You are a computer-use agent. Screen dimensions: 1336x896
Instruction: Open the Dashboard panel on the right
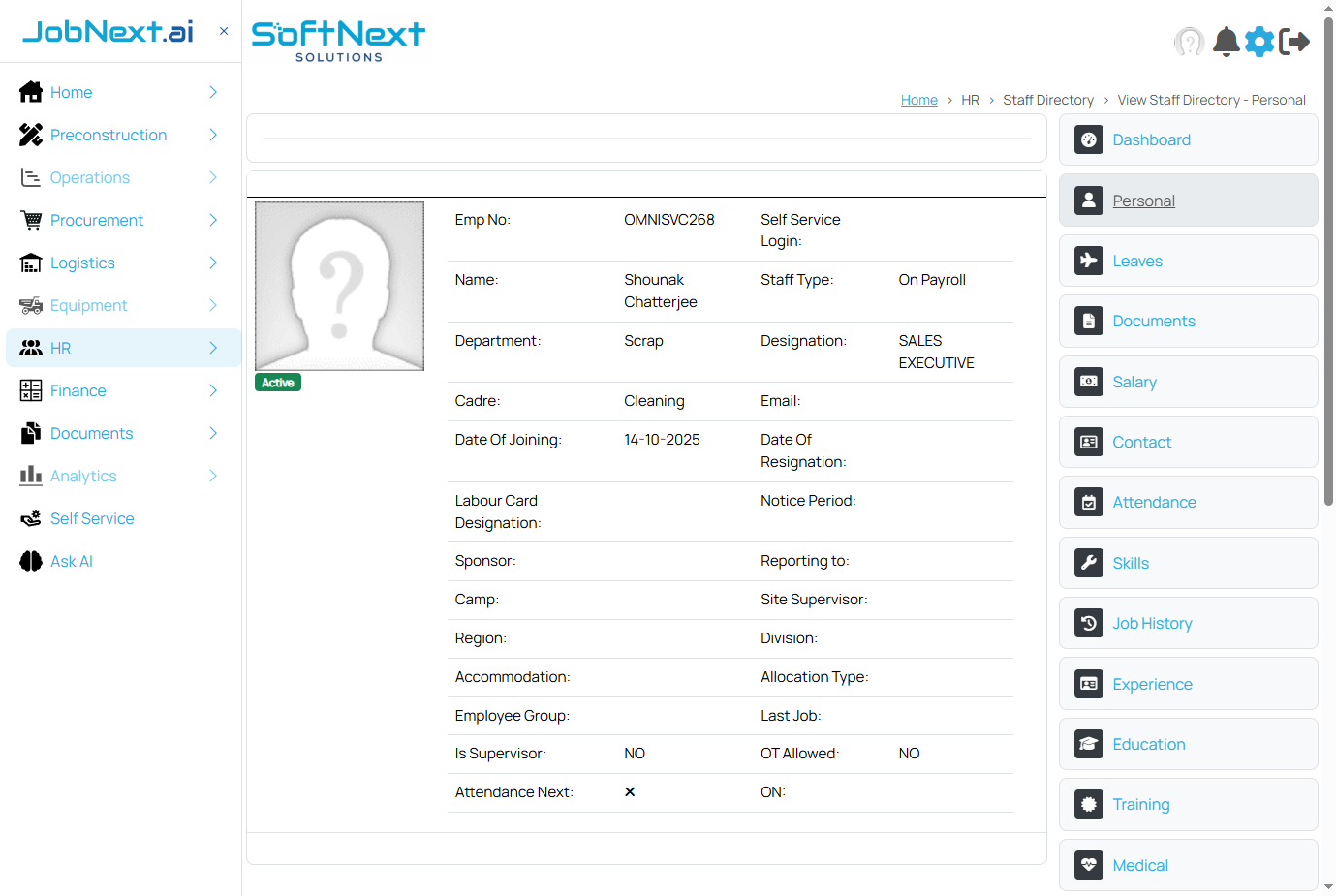(1151, 139)
